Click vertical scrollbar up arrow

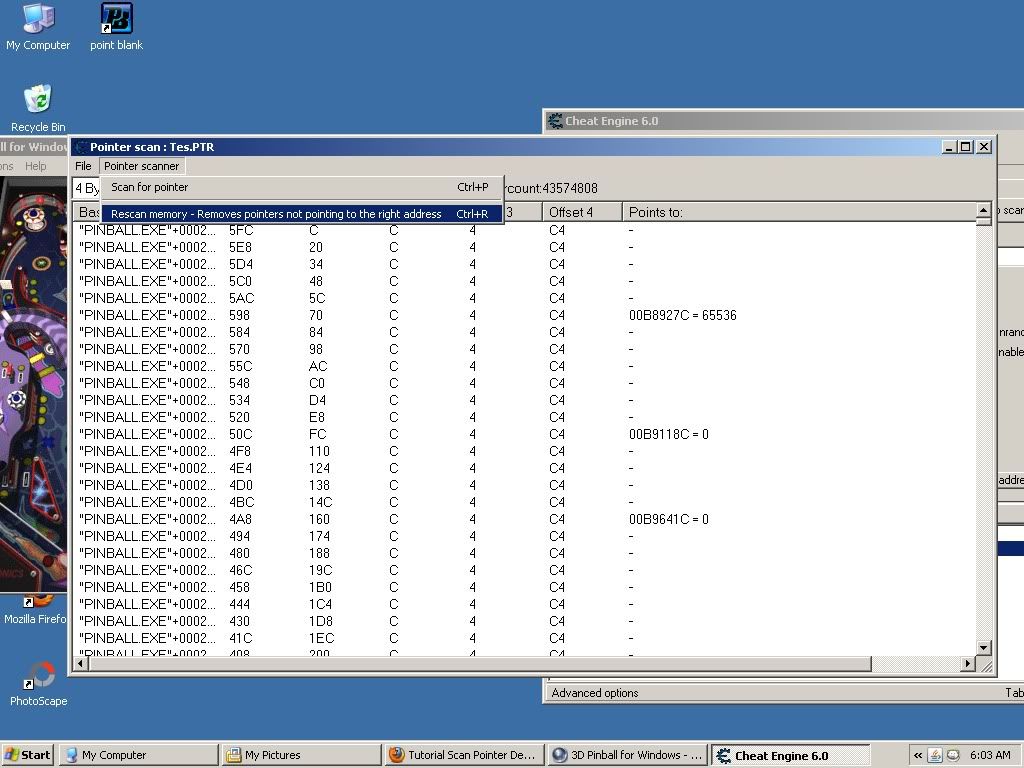[984, 210]
